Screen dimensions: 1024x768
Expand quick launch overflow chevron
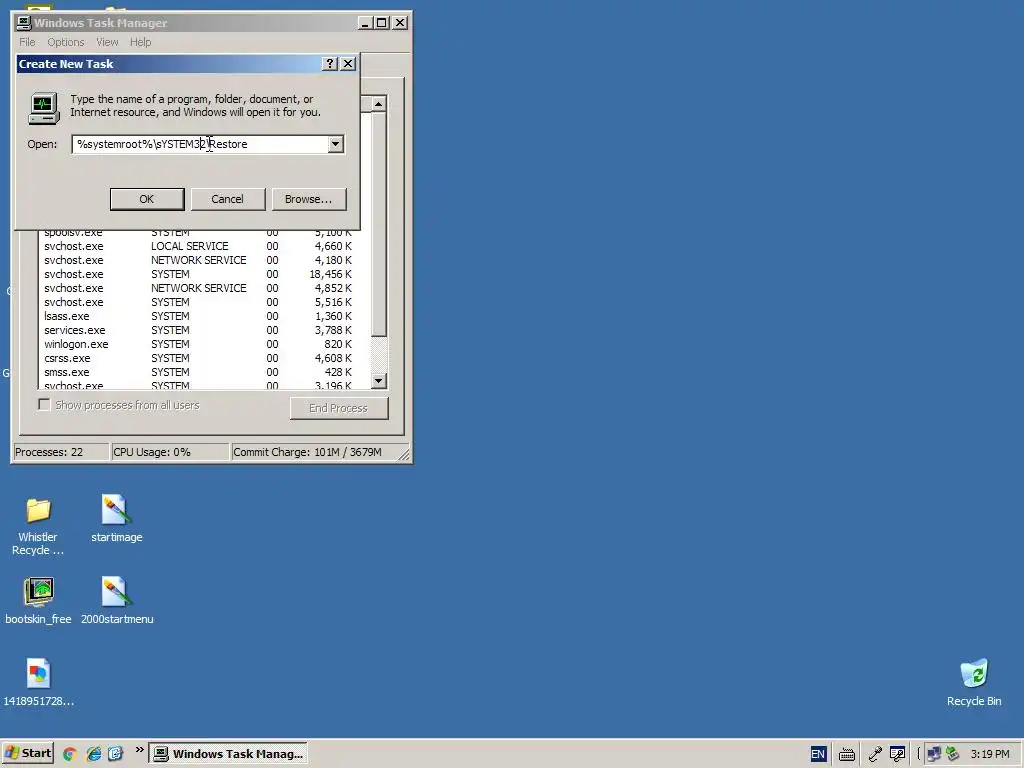[139, 750]
